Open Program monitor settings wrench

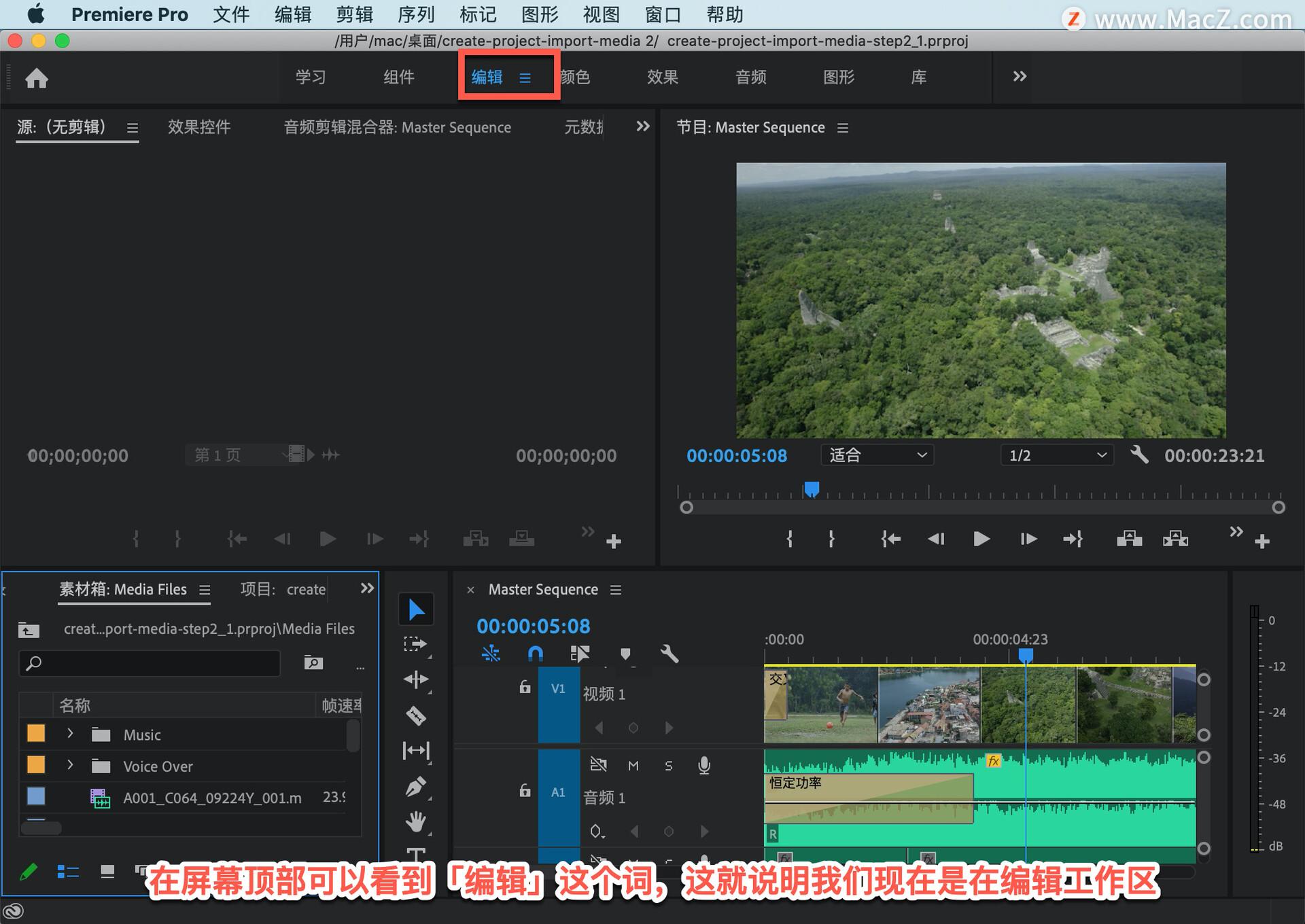click(1140, 455)
